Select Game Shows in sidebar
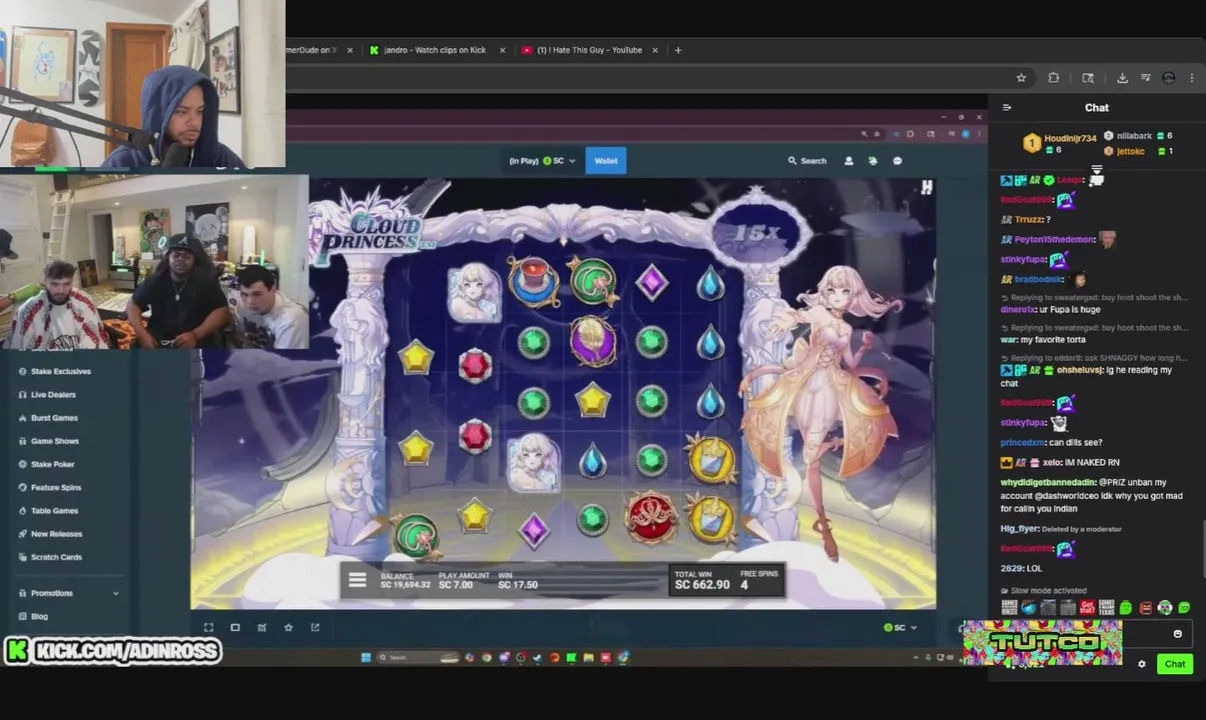The width and height of the screenshot is (1206, 720). (x=55, y=441)
